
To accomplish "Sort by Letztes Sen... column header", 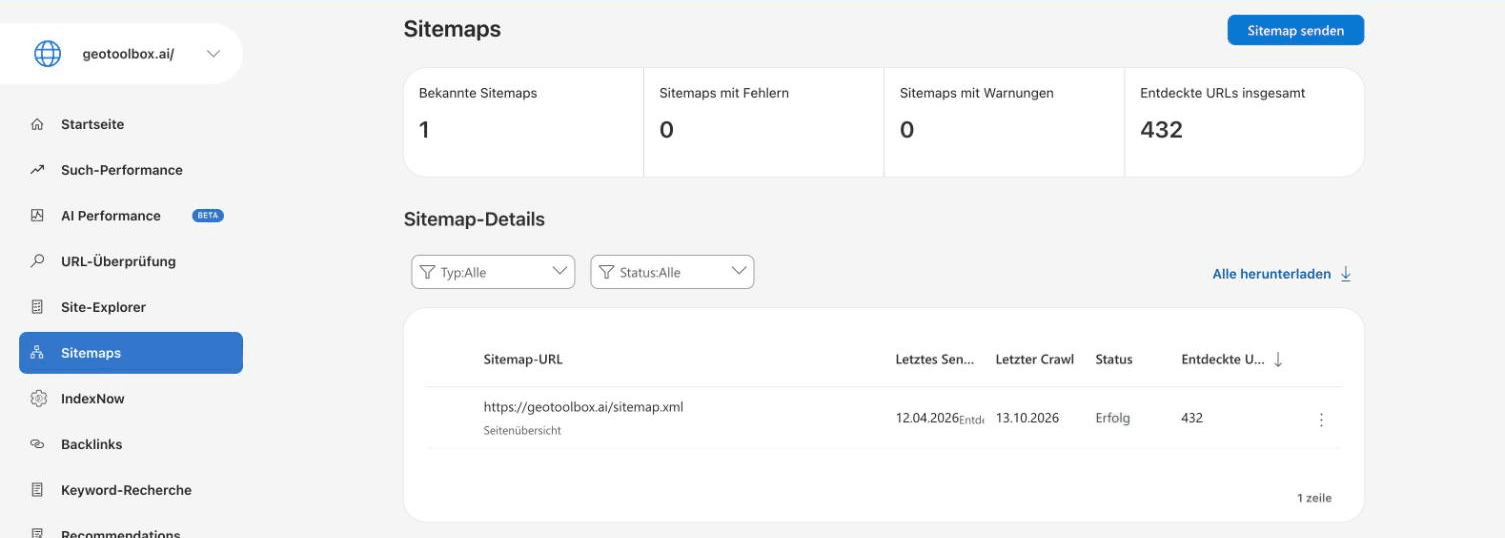I will (x=935, y=360).
